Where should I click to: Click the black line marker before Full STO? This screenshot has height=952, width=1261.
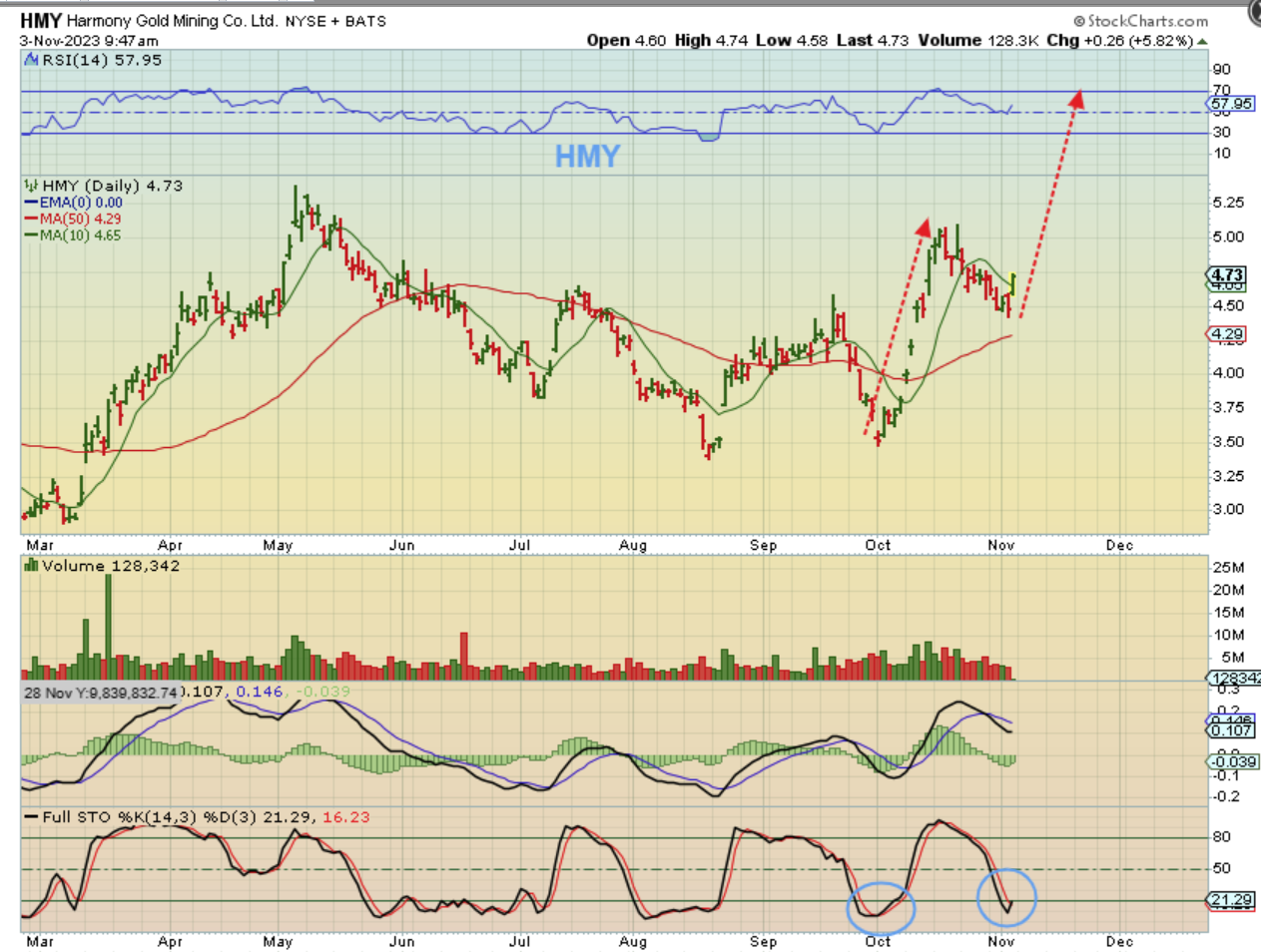[x=31, y=817]
